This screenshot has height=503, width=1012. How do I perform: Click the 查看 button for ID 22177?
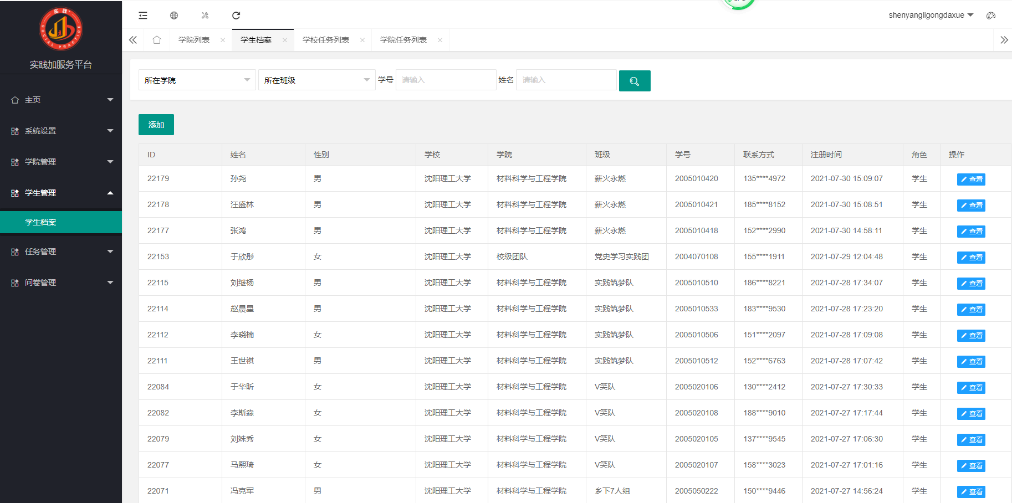(x=971, y=231)
